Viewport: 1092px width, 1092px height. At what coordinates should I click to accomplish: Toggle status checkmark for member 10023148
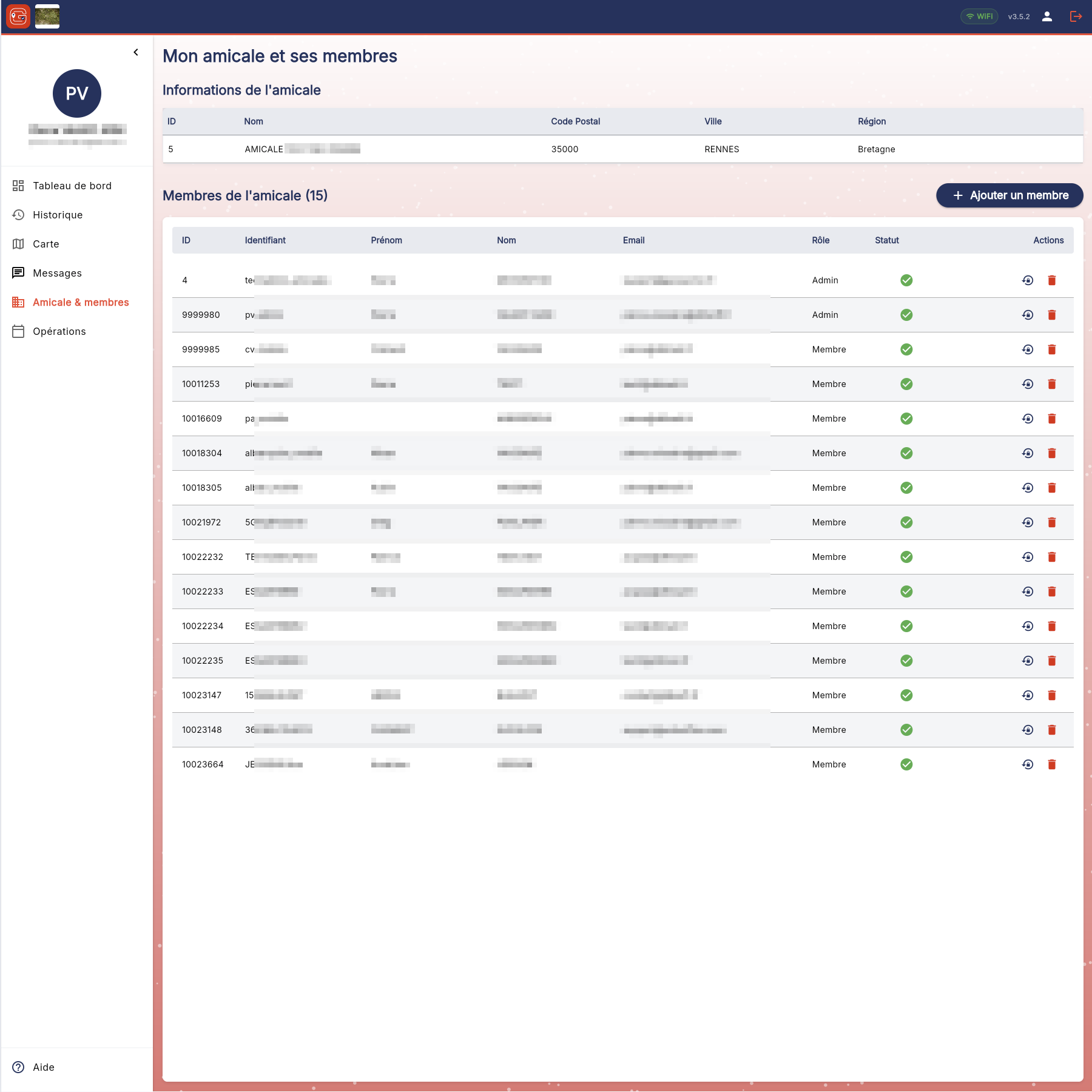(906, 730)
